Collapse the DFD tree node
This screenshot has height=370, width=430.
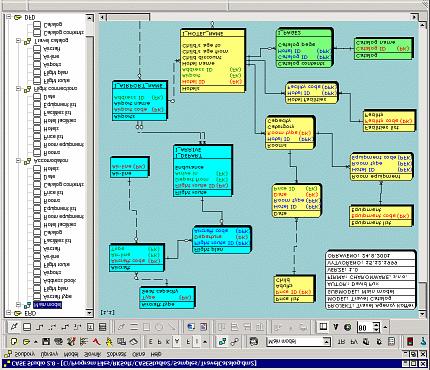[x=9, y=17]
